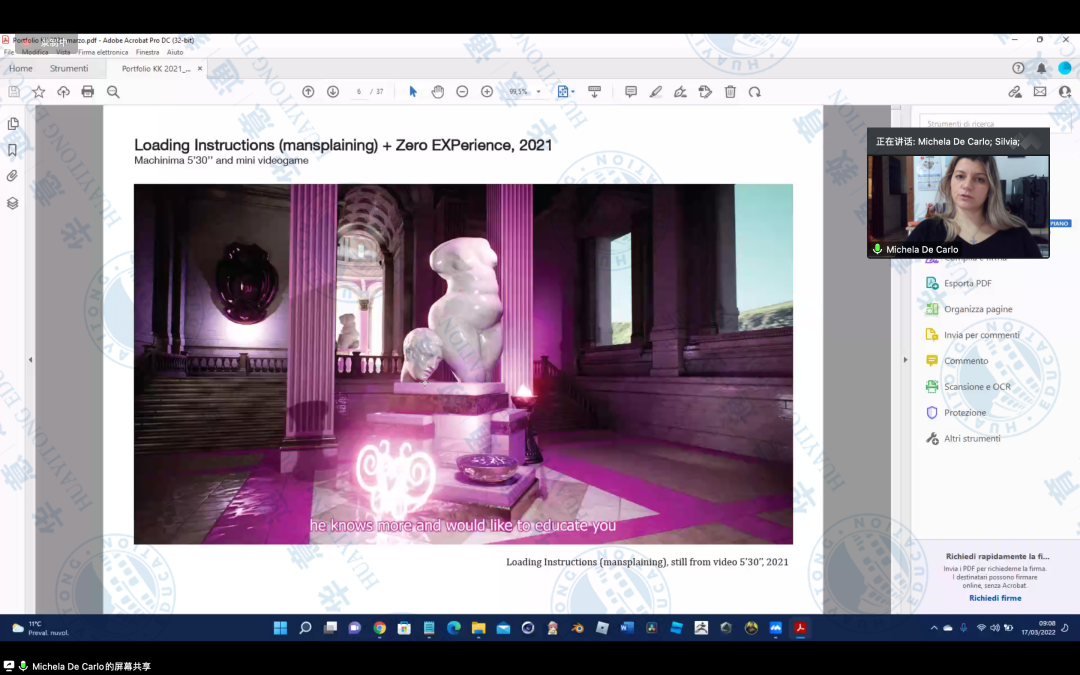Viewport: 1080px width, 675px height.
Task: Click the scrolling mode toolbar icon
Action: 594,92
